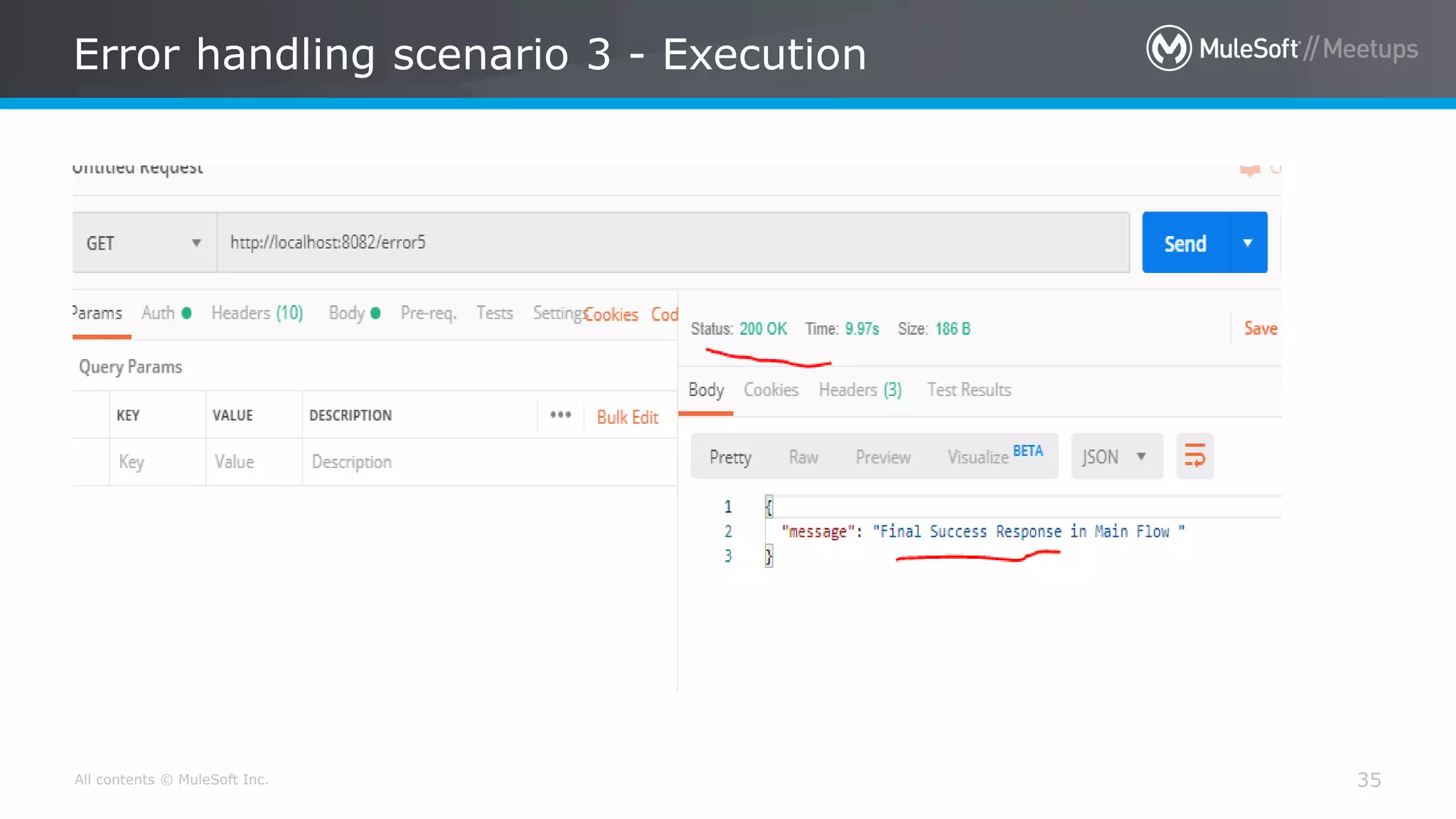
Task: Open the Test Results tab
Action: coord(969,390)
